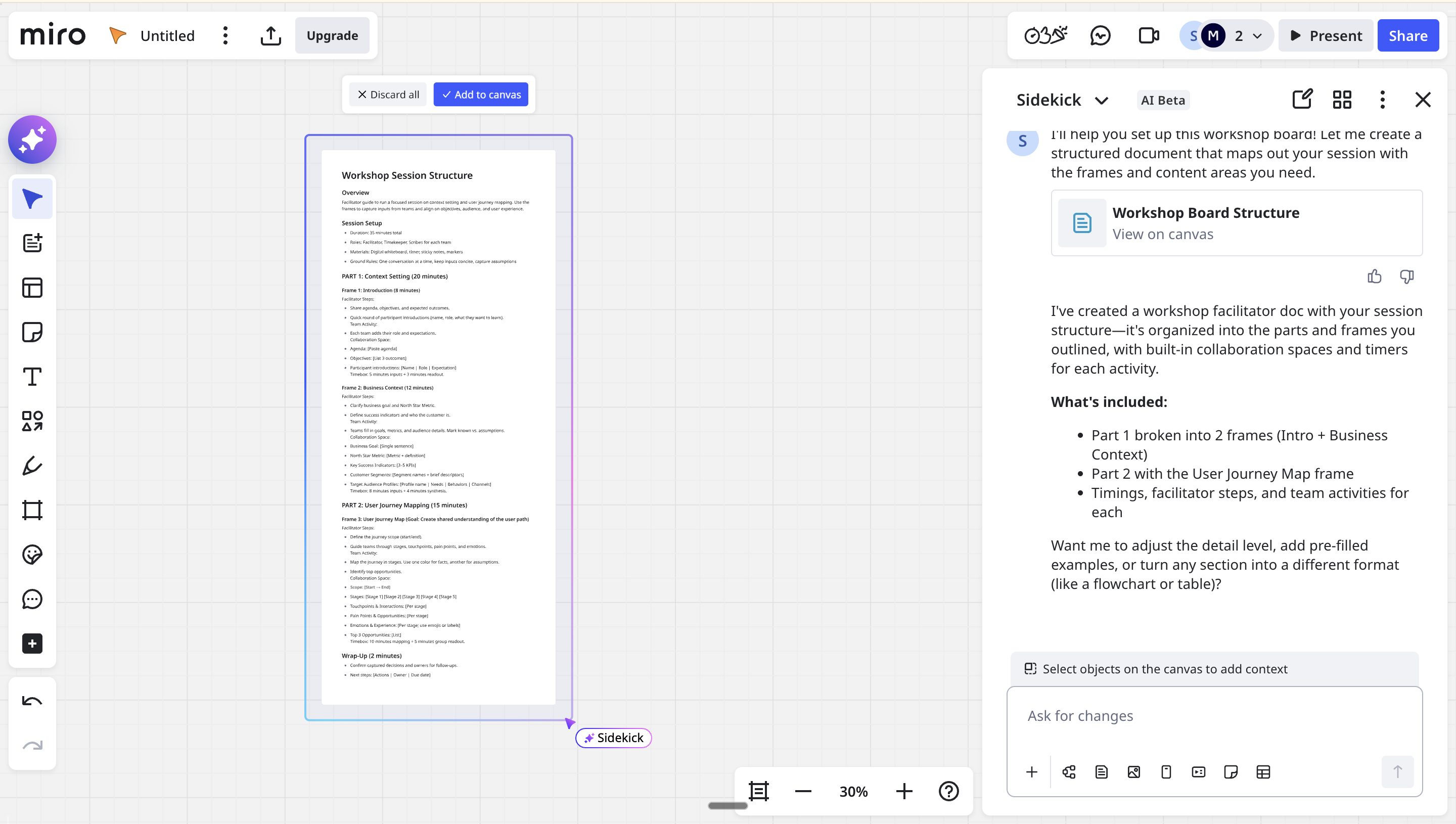Click Add to canvas button
1456x824 pixels.
tap(481, 95)
